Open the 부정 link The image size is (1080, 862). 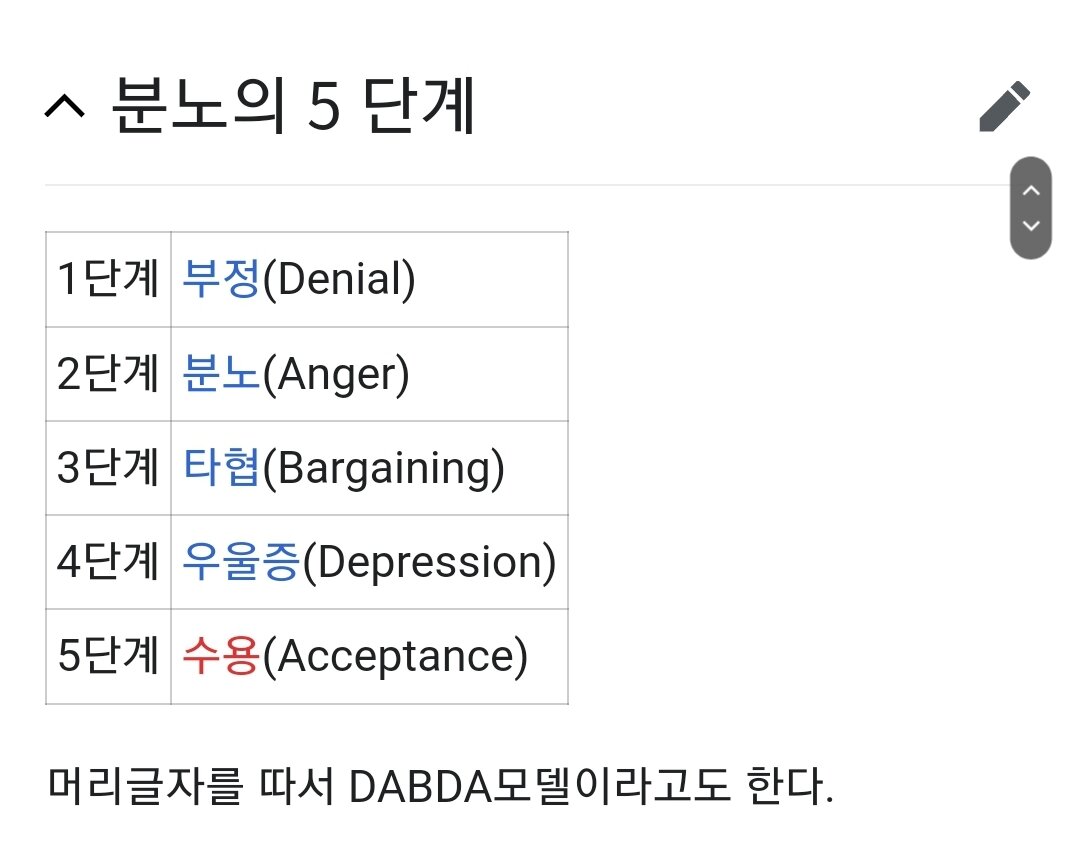click(221, 279)
